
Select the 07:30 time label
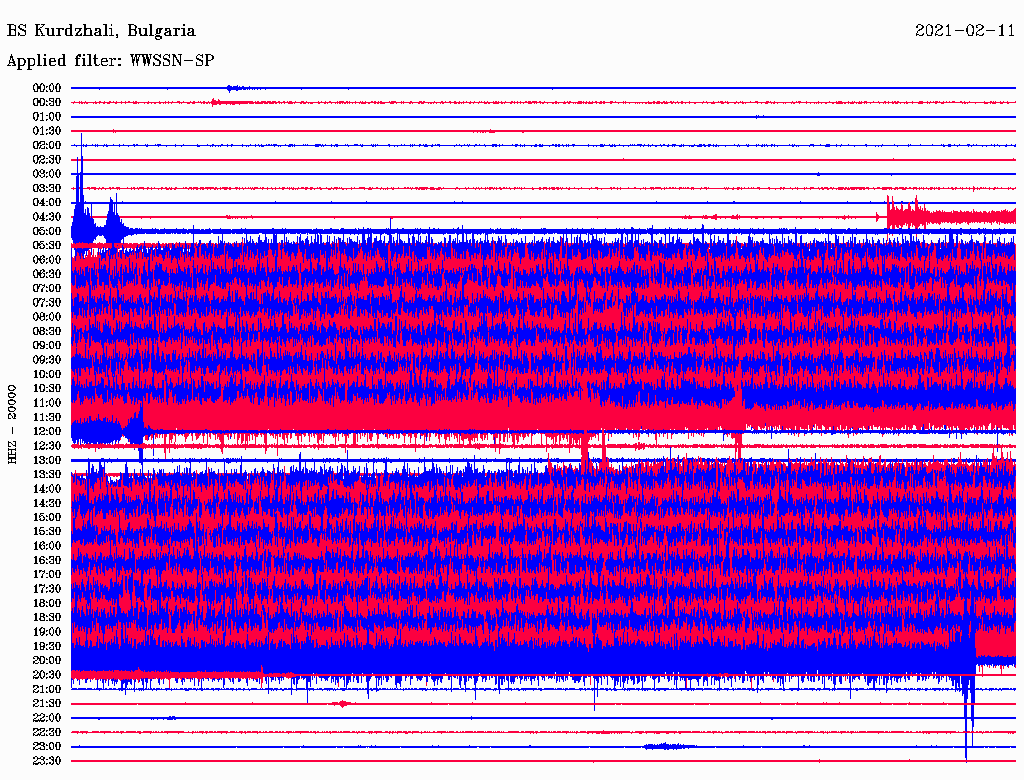[x=47, y=302]
